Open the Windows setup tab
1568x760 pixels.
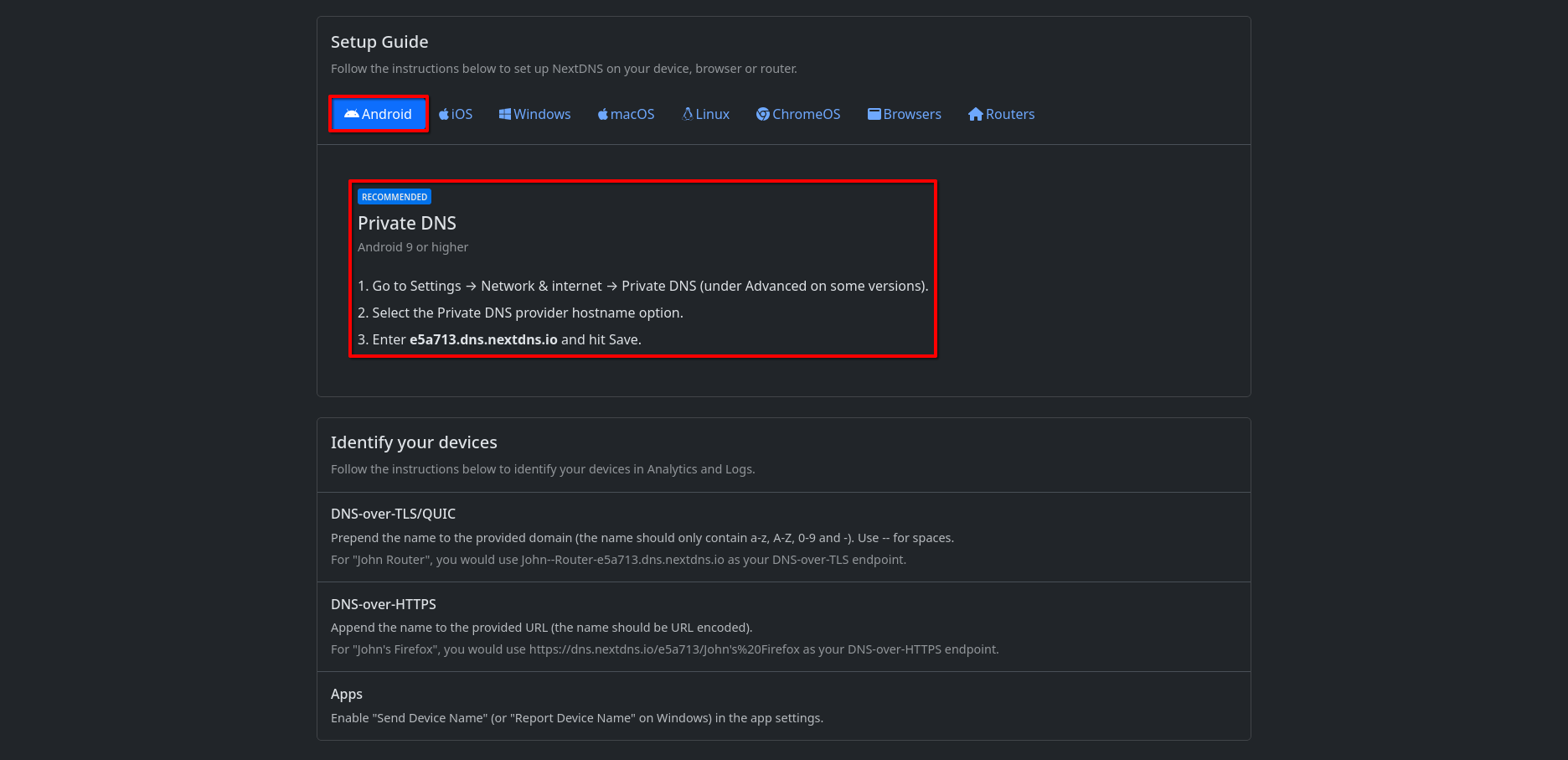(534, 114)
